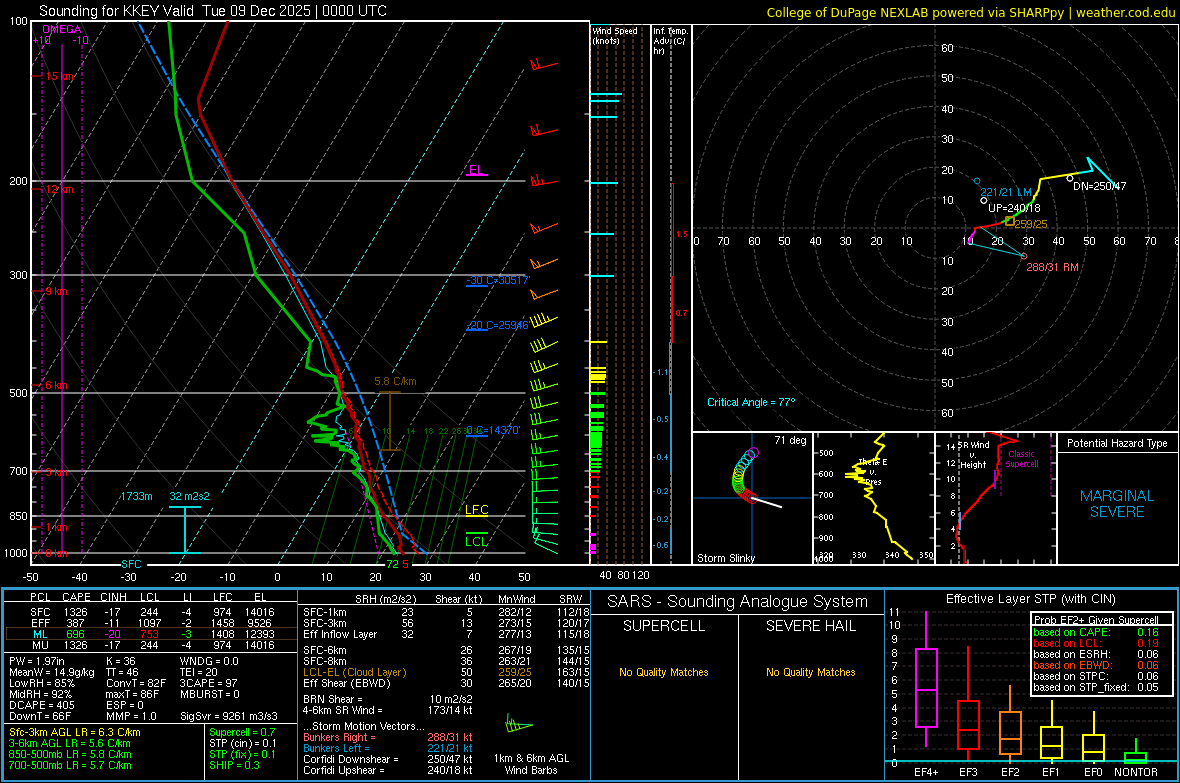Select the 'SHIP = 0.3' parameter
This screenshot has width=1180, height=783.
[x=234, y=765]
